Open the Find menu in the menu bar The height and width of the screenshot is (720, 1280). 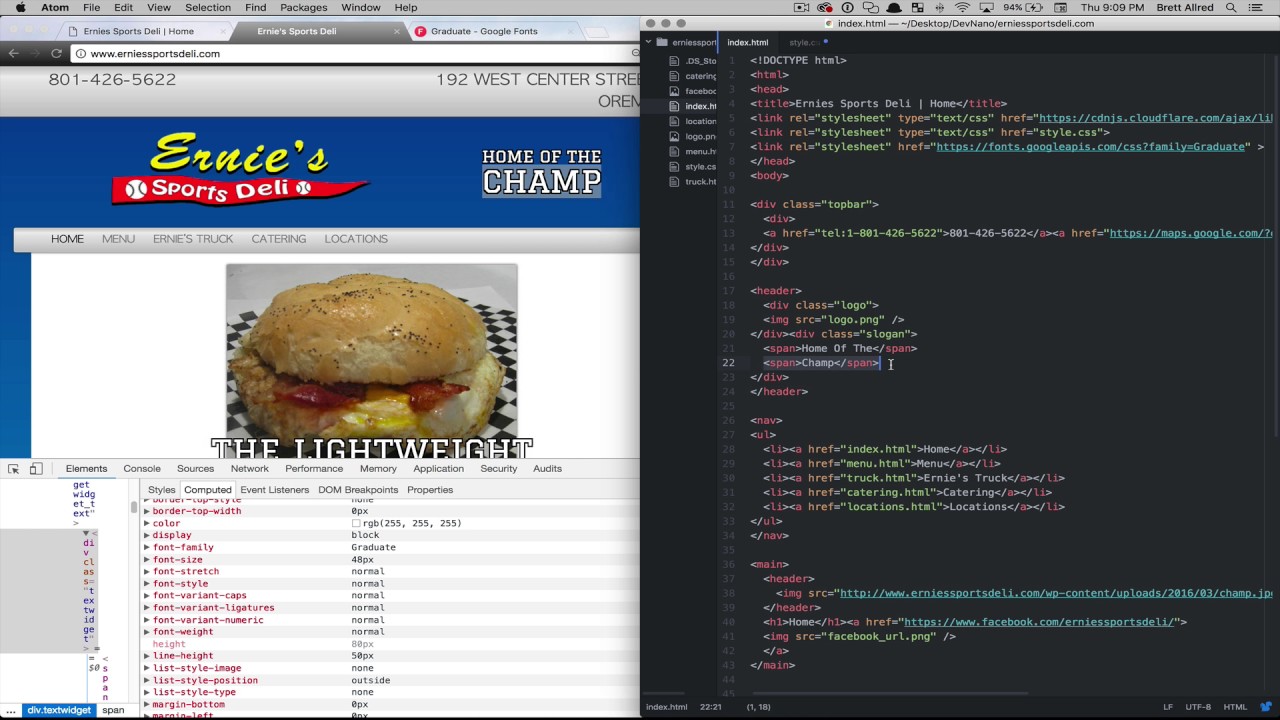pyautogui.click(x=255, y=8)
